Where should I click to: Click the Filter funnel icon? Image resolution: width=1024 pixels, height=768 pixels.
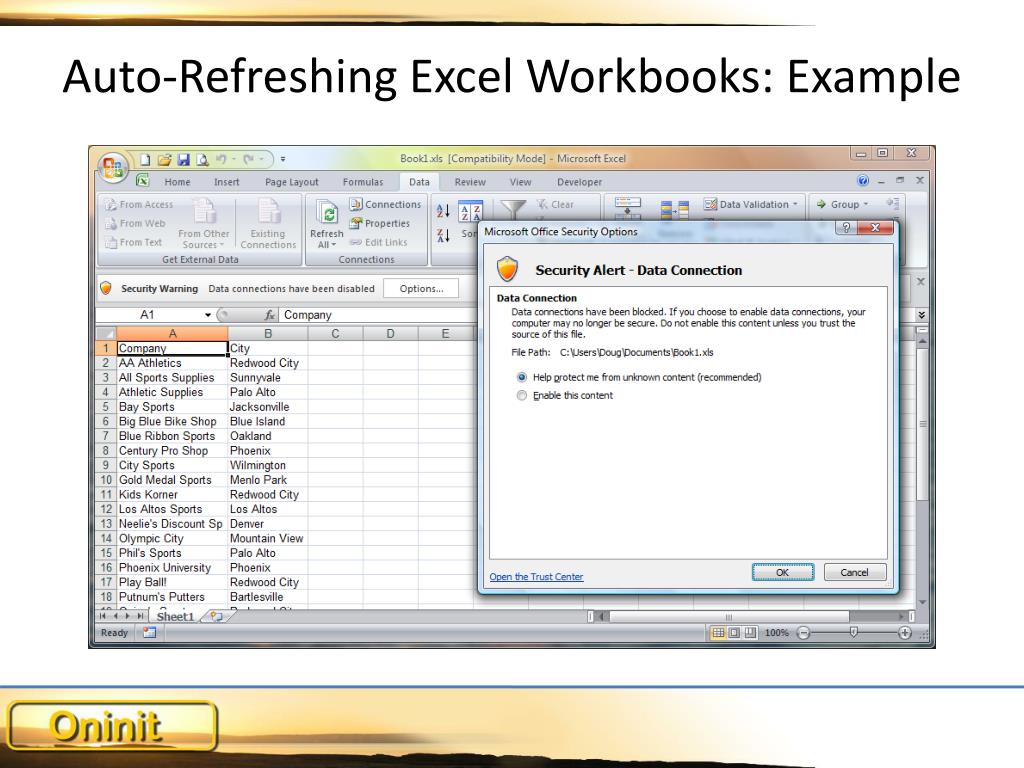point(513,209)
